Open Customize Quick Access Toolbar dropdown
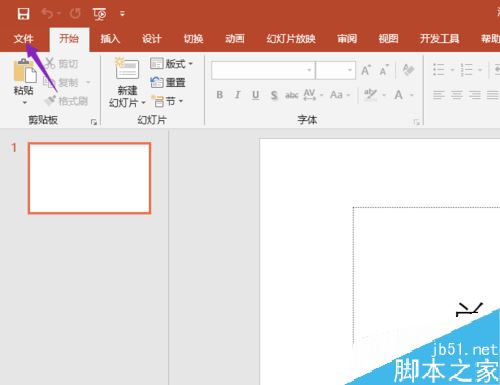The image size is (500, 385). coord(122,14)
